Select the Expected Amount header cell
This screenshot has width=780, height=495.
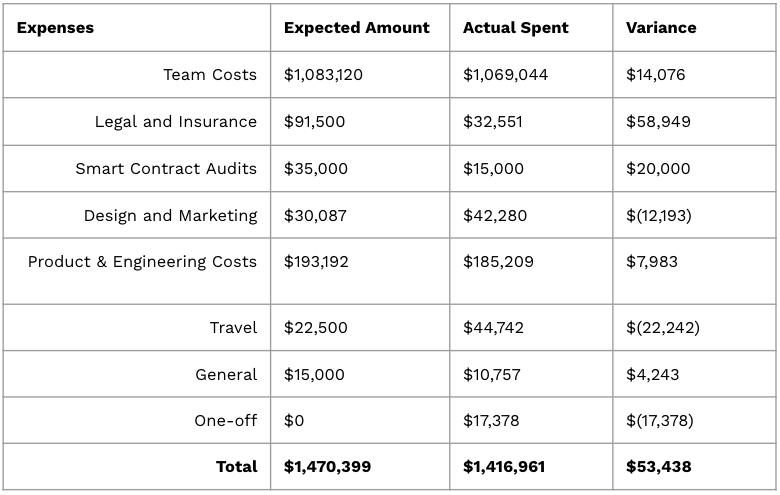[356, 28]
